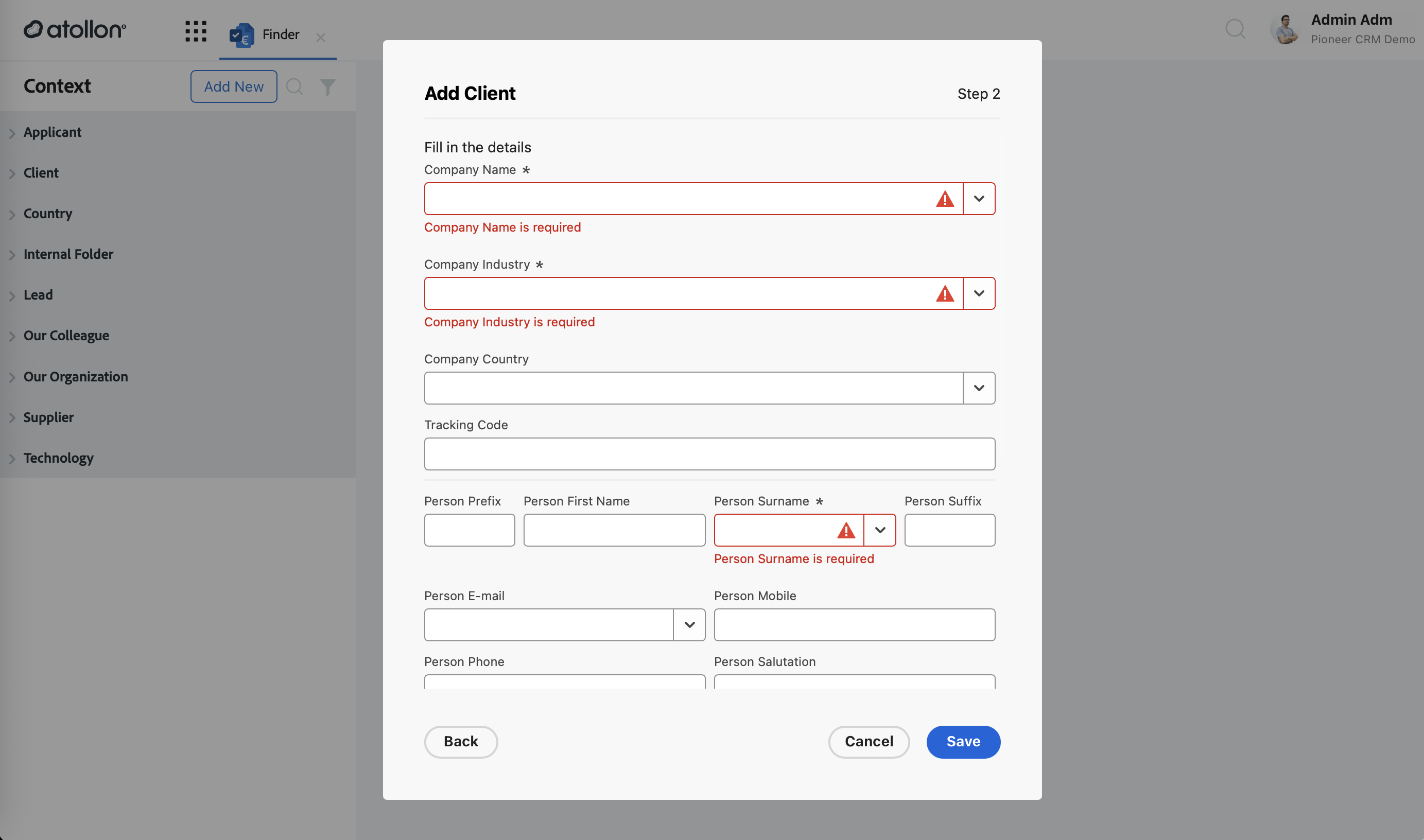Expand the Person E-mail dropdown

(689, 624)
